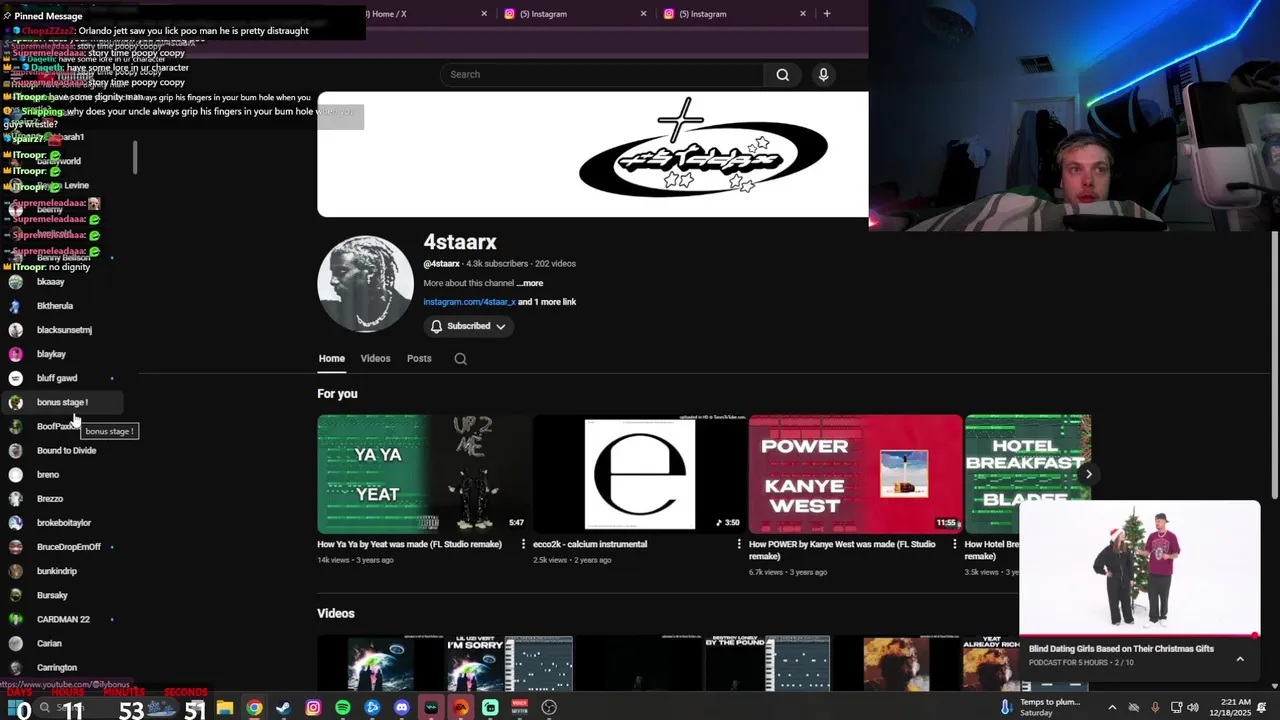The height and width of the screenshot is (720, 1280).
Task: Launch Steam from taskbar
Action: click(x=283, y=708)
